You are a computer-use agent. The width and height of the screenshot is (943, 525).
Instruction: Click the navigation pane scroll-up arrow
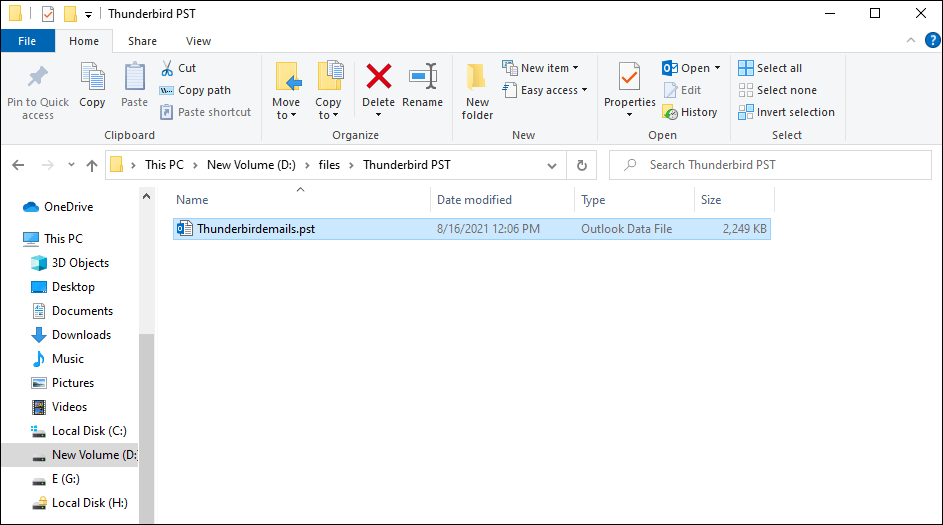146,197
